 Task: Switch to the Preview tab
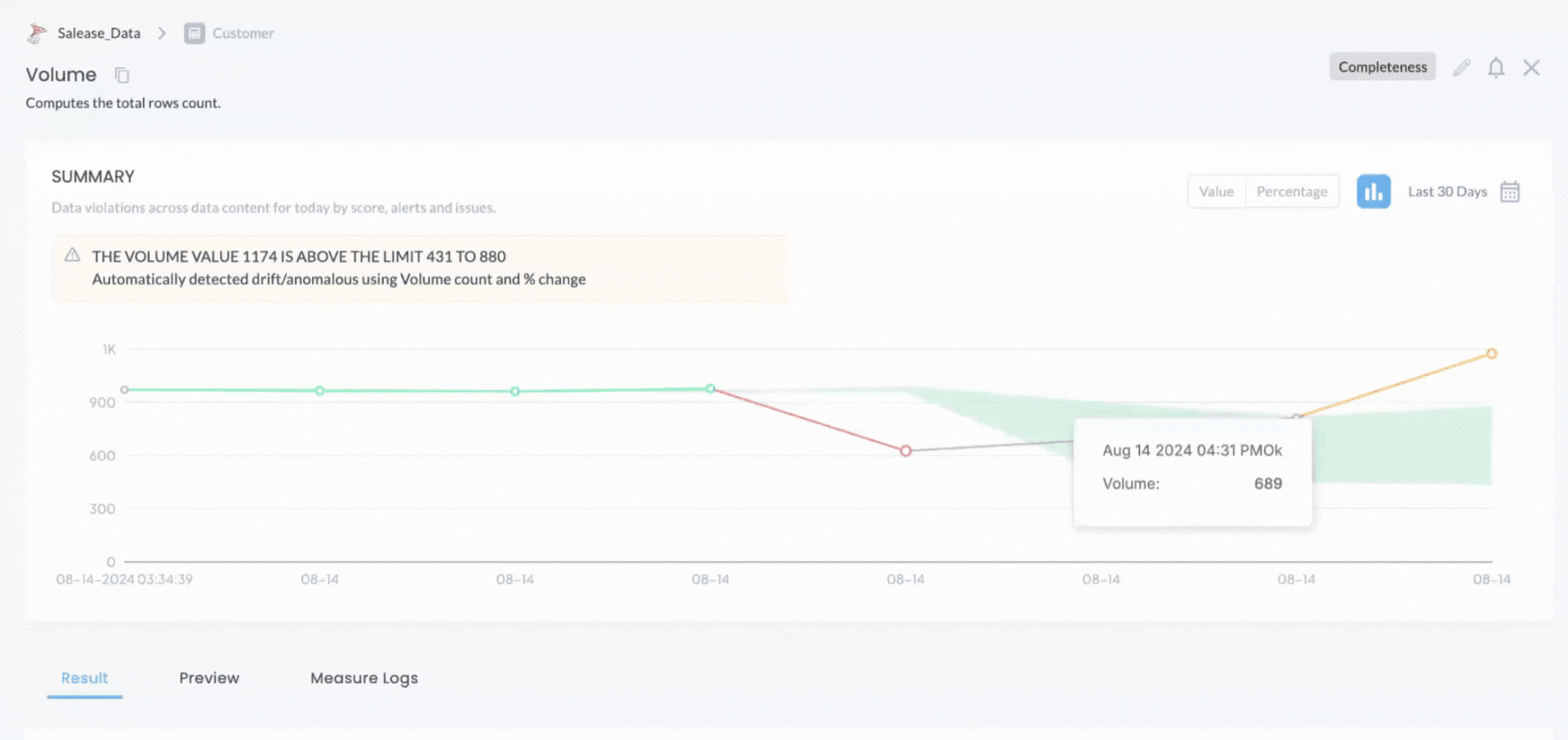(209, 678)
